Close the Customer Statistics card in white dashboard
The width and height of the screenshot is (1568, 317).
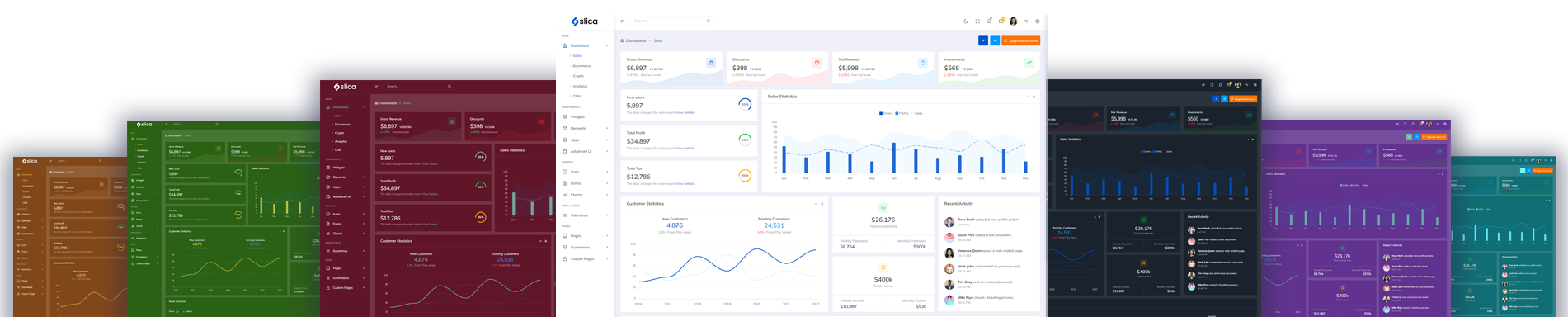point(822,204)
